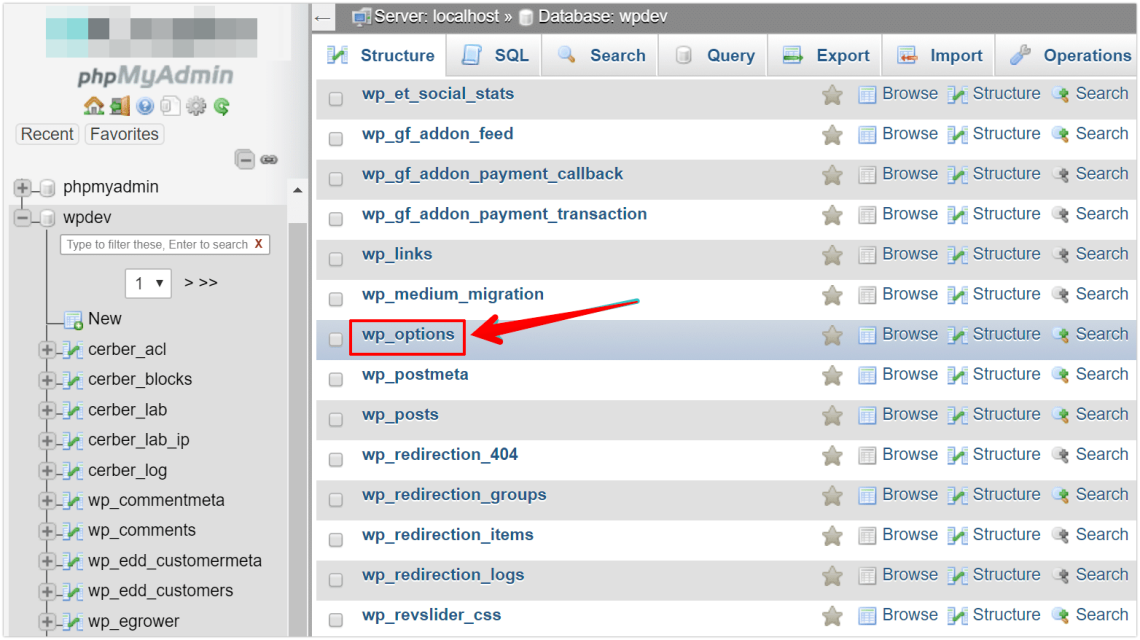Screen dimensions: 1140x640
Task: Open the settings gear icon in sidebar
Action: click(x=196, y=105)
